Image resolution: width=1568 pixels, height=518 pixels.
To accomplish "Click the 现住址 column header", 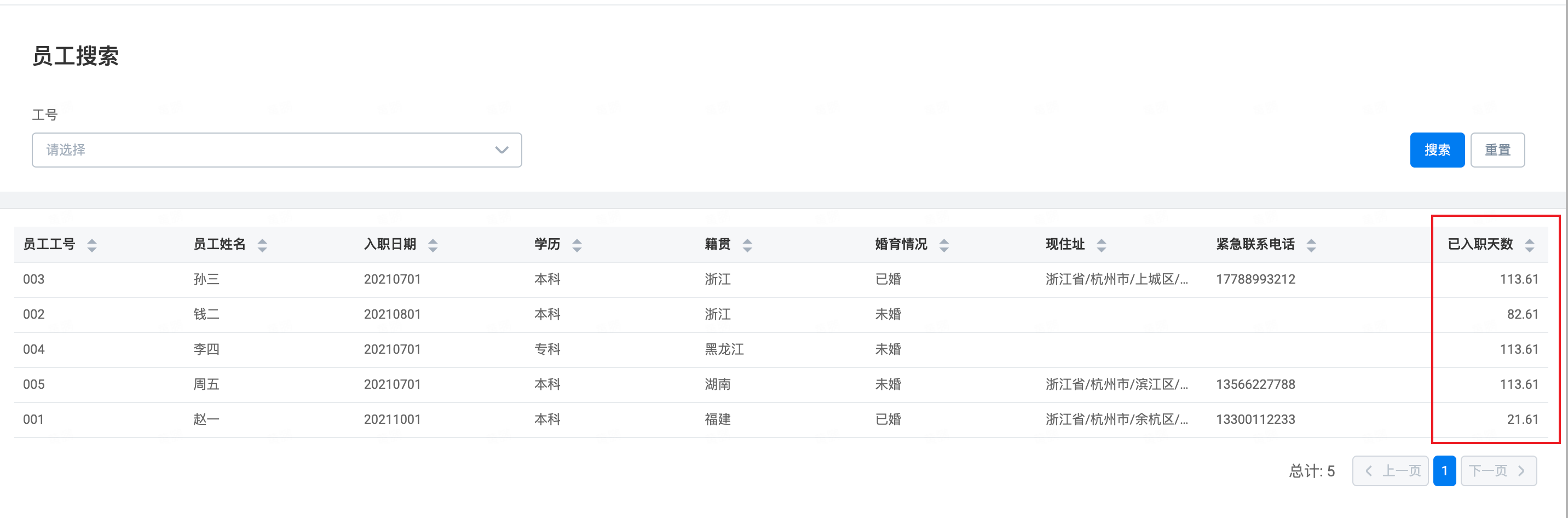I will [x=1065, y=245].
